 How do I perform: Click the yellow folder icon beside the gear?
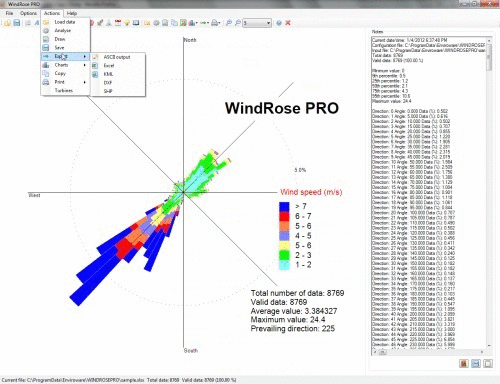[147, 23]
